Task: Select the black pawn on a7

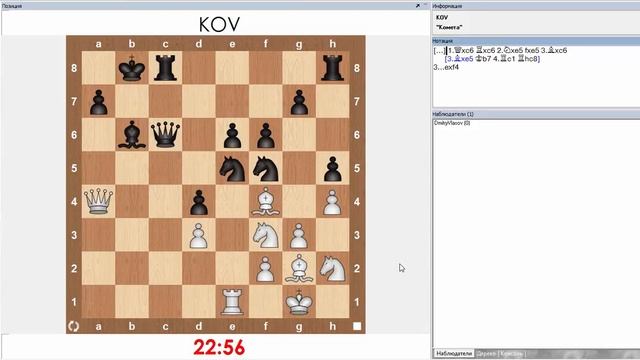Action: [x=98, y=102]
